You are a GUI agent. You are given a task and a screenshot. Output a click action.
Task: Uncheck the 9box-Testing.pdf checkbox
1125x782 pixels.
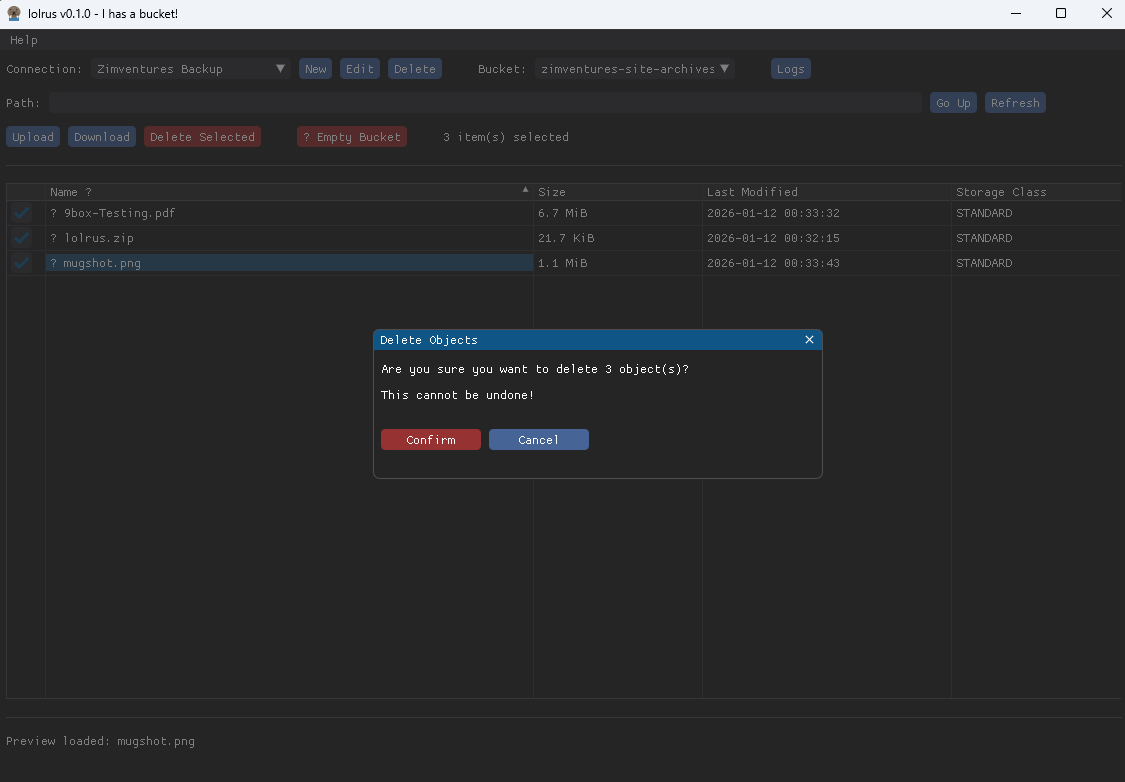pos(22,213)
